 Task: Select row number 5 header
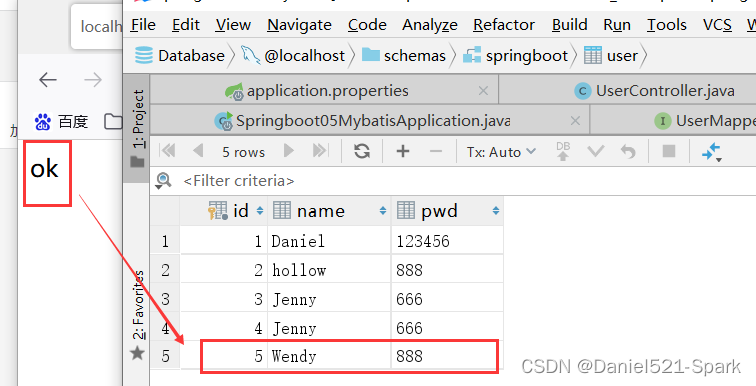(165, 356)
